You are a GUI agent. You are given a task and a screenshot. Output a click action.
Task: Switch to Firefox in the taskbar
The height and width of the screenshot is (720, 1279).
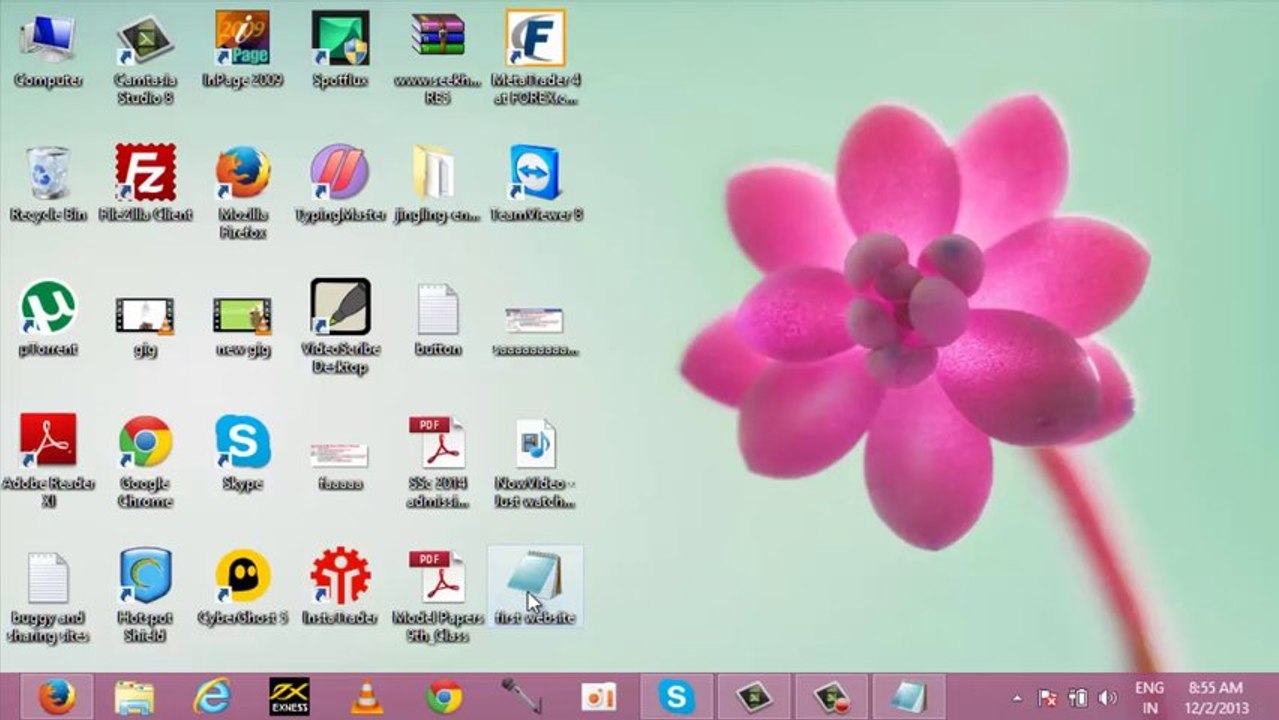(56, 696)
